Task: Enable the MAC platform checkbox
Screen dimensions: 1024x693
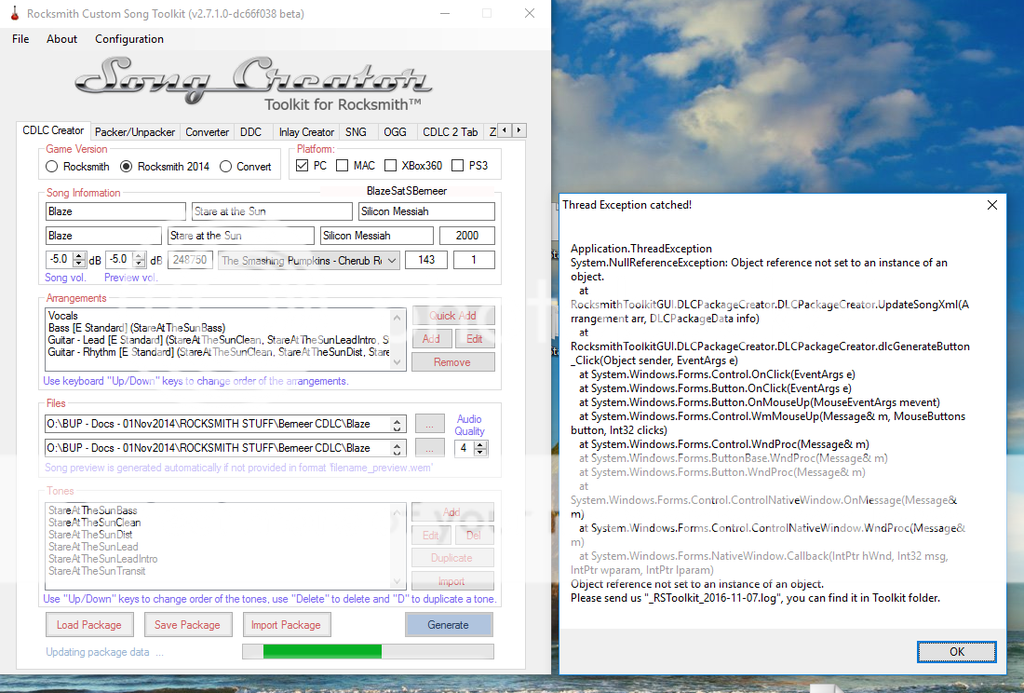Action: pos(342,165)
